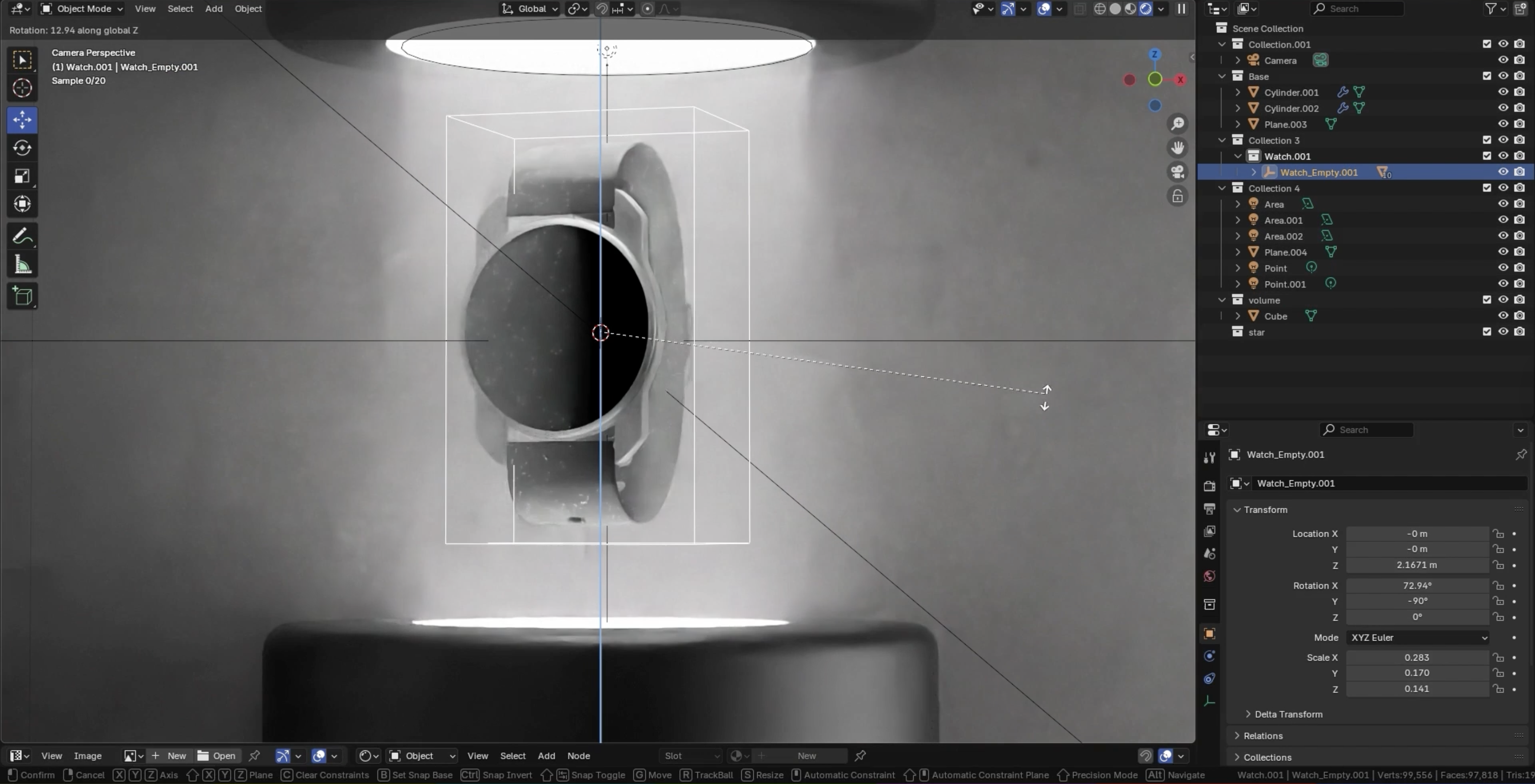Exclude Base collection via checkbox
The image size is (1535, 784).
[1487, 75]
